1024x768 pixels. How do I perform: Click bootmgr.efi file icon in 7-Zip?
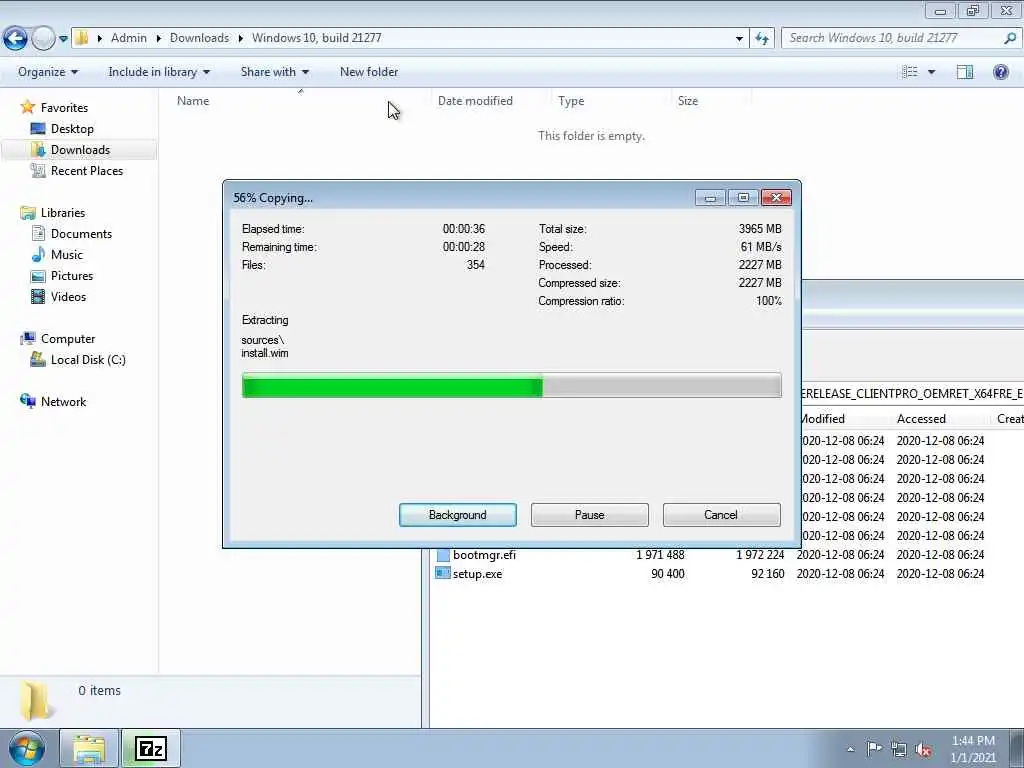443,555
